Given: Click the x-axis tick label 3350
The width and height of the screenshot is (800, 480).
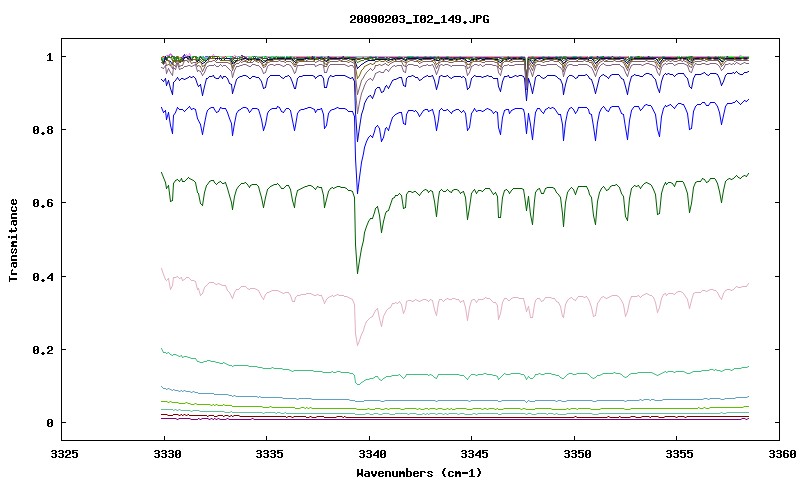Looking at the screenshot, I should [577, 453].
